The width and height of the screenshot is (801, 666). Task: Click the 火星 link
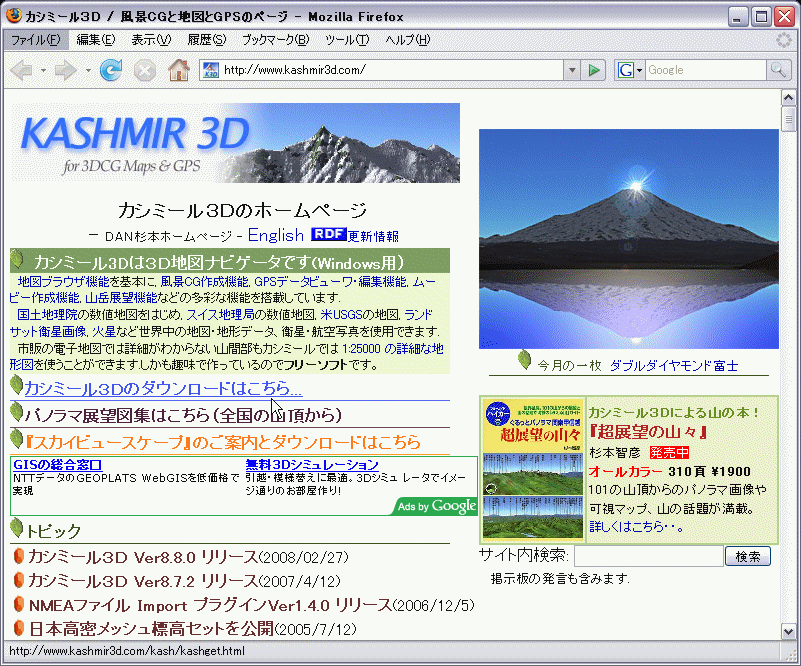pyautogui.click(x=104, y=331)
